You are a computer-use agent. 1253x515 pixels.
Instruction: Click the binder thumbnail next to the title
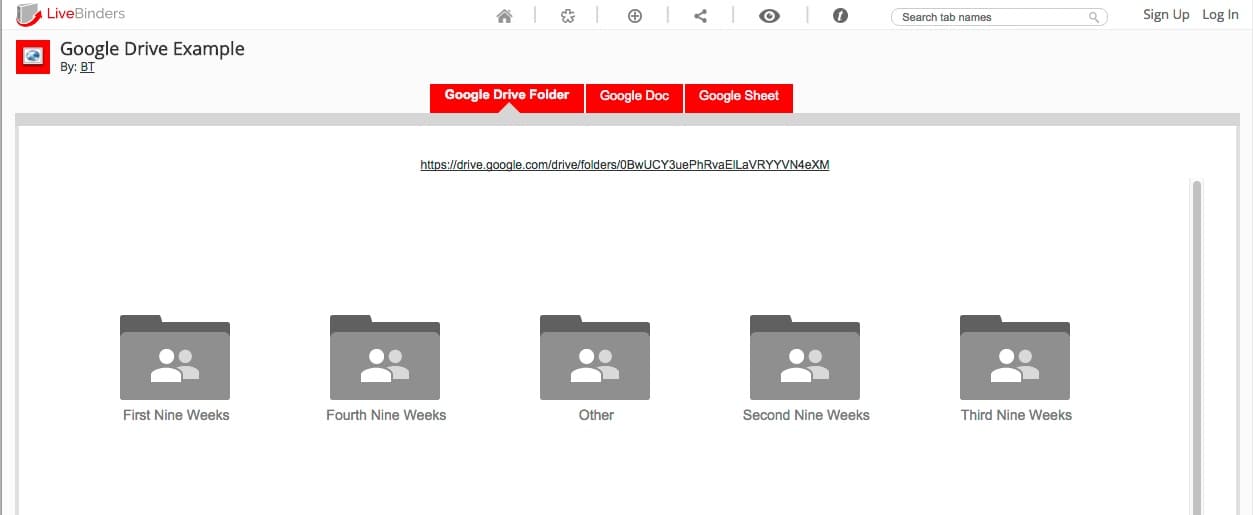tap(33, 57)
